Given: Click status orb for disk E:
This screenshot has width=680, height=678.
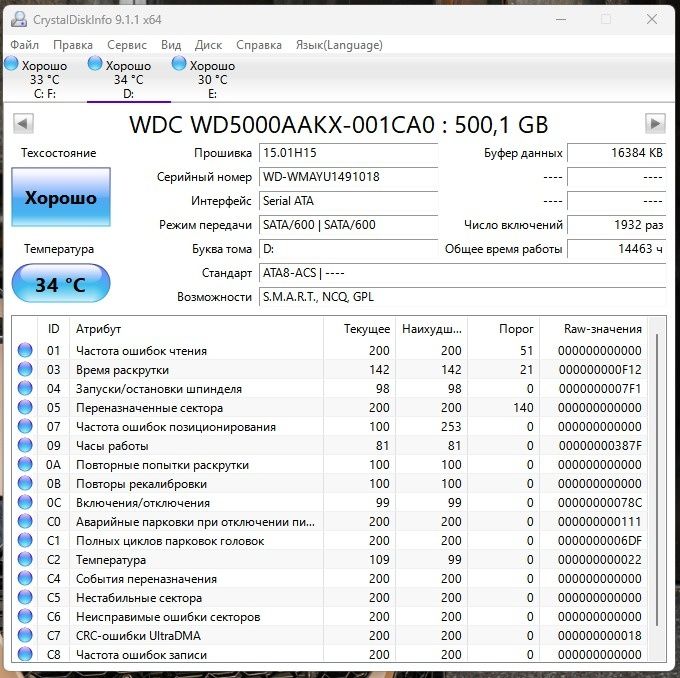Looking at the screenshot, I should 179,64.
